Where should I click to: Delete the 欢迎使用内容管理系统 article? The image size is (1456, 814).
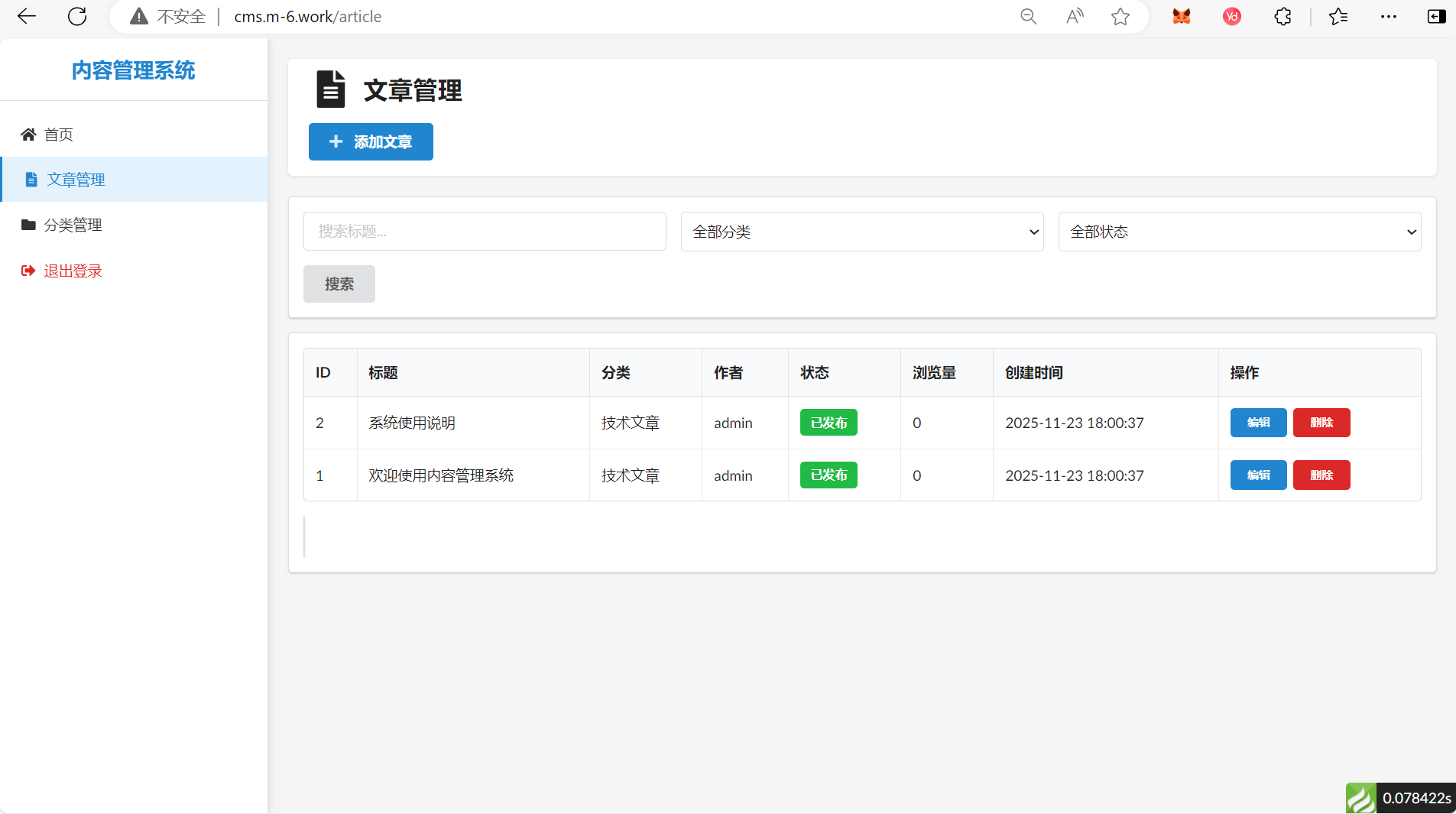1321,475
